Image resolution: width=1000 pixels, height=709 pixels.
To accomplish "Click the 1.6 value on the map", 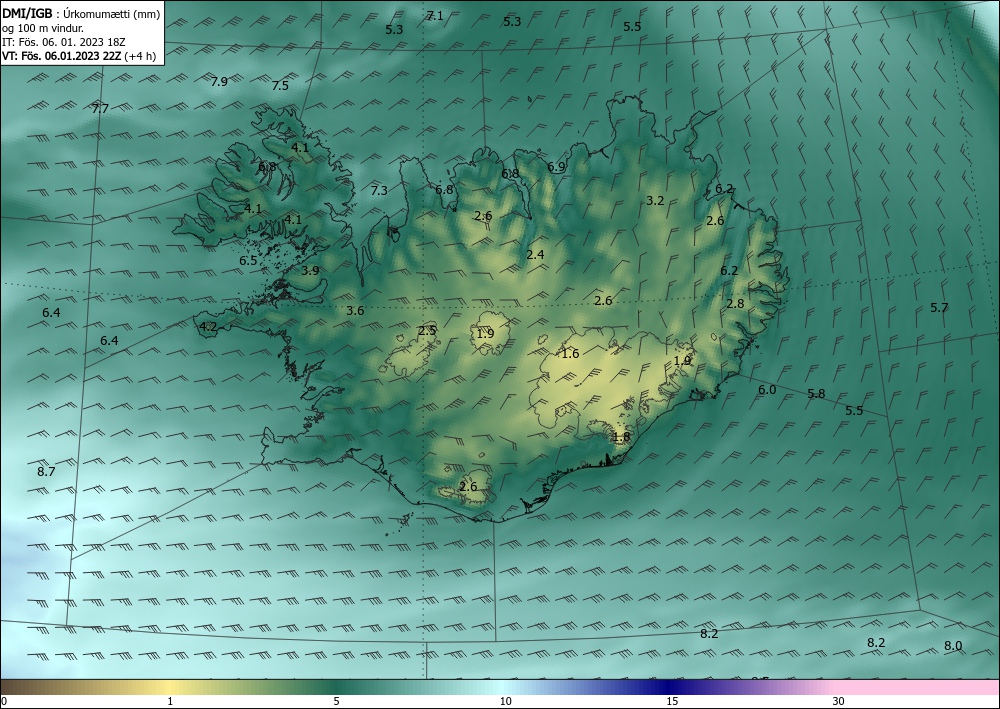I will click(x=570, y=353).
